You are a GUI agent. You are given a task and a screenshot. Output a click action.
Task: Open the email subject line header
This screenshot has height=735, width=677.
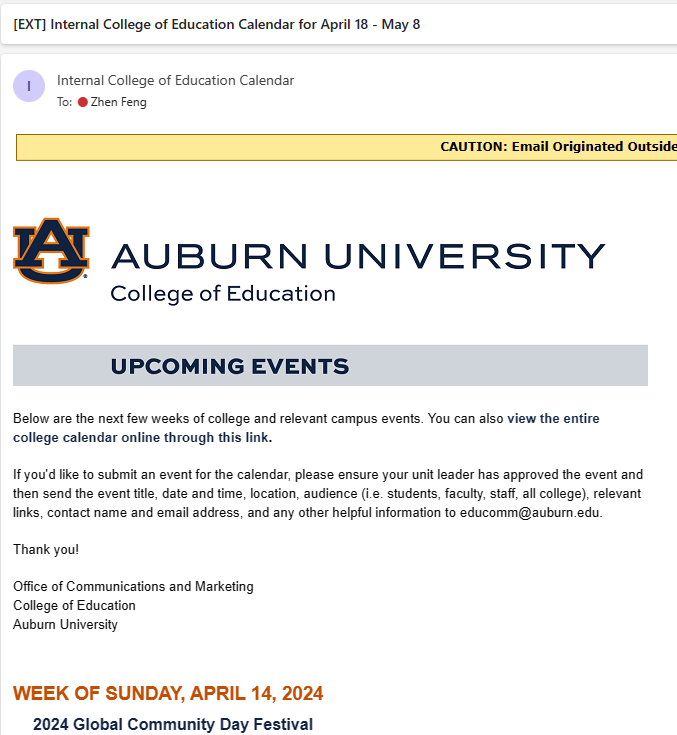[x=217, y=24]
